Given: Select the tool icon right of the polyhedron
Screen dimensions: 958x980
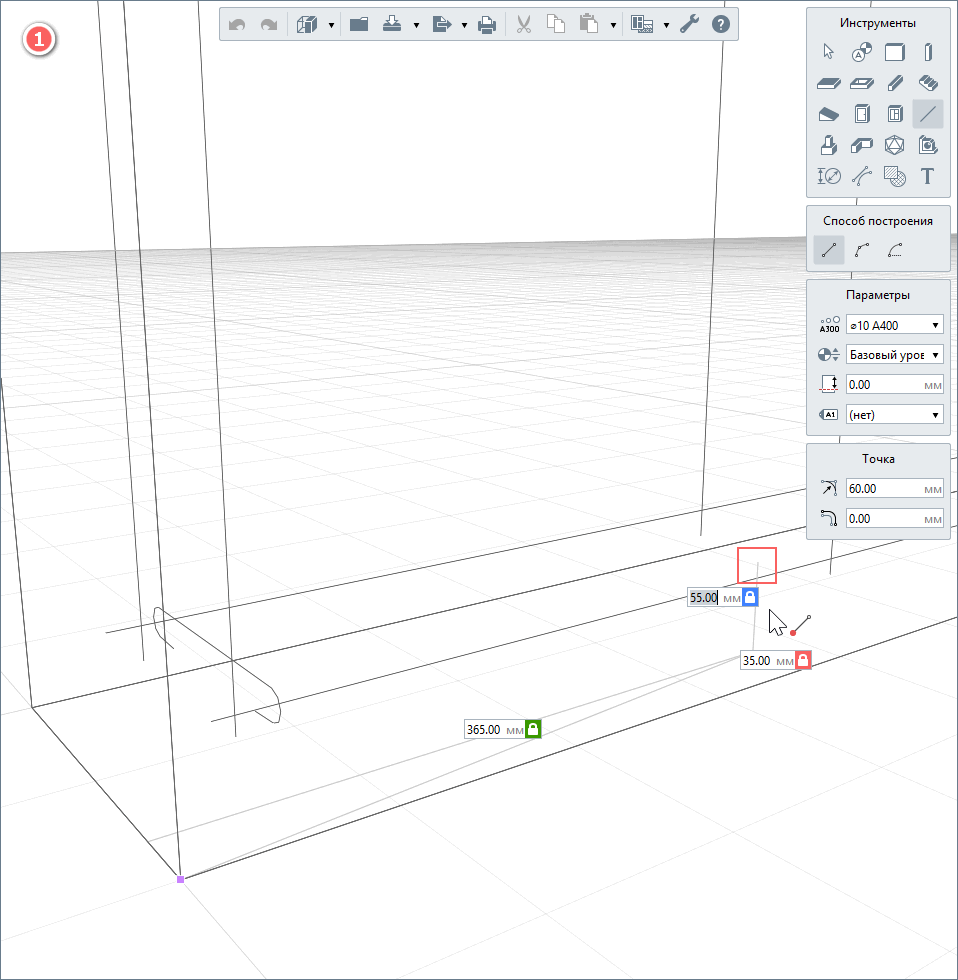Looking at the screenshot, I should tap(928, 146).
